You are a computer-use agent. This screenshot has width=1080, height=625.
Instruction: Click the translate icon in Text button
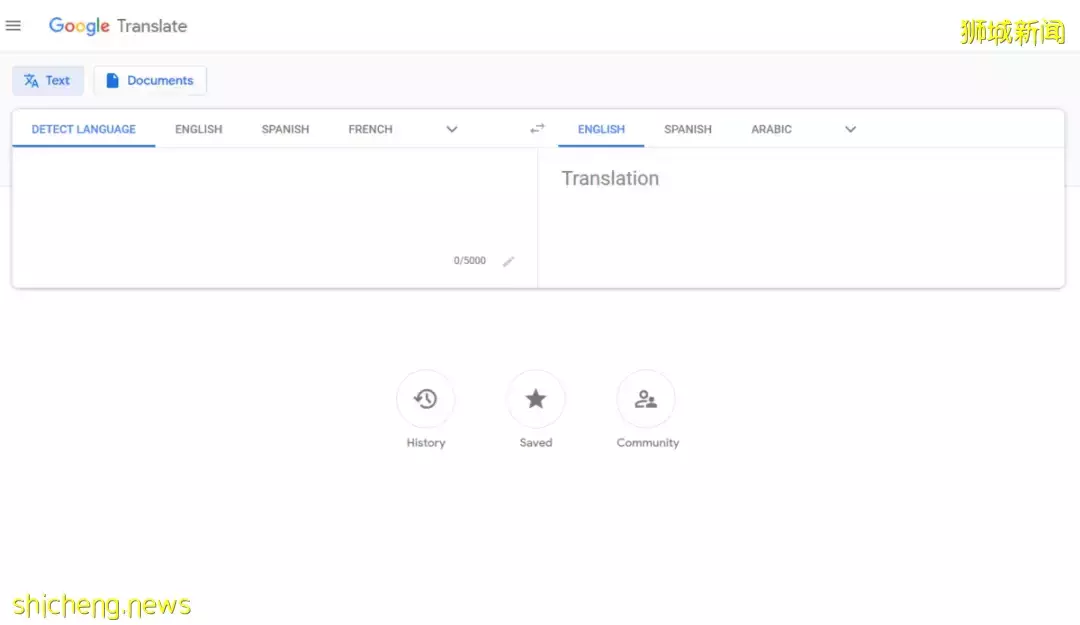(31, 81)
